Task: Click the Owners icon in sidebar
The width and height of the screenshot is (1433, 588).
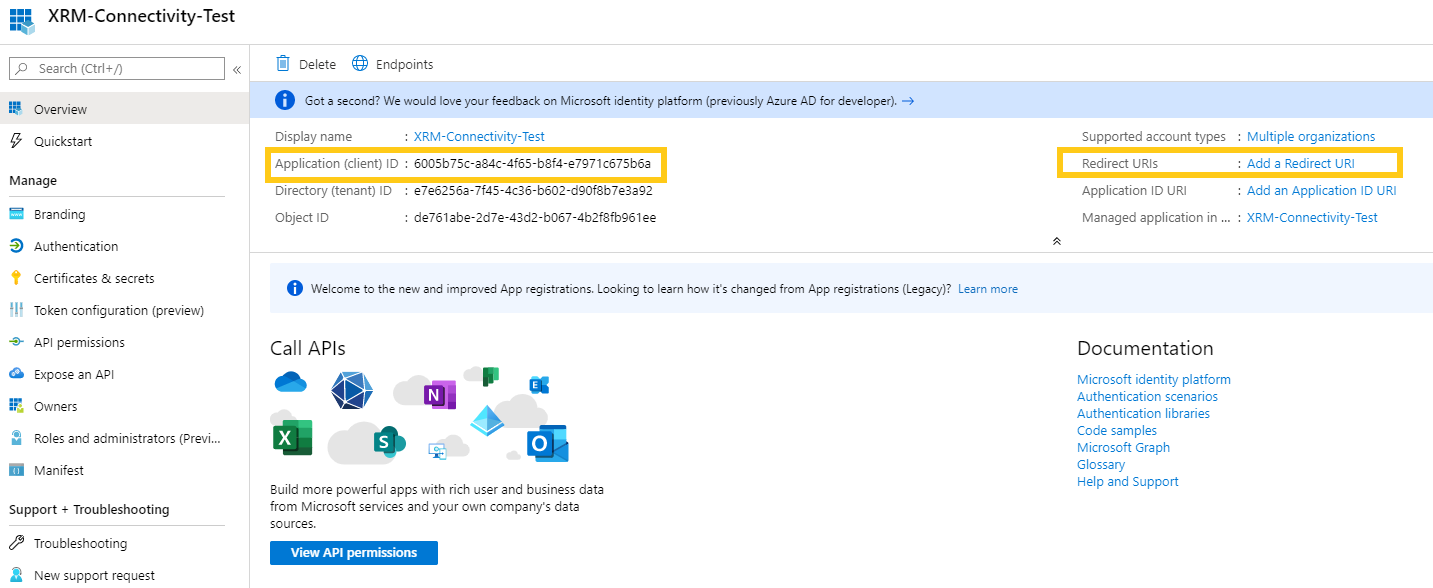Action: [x=16, y=406]
